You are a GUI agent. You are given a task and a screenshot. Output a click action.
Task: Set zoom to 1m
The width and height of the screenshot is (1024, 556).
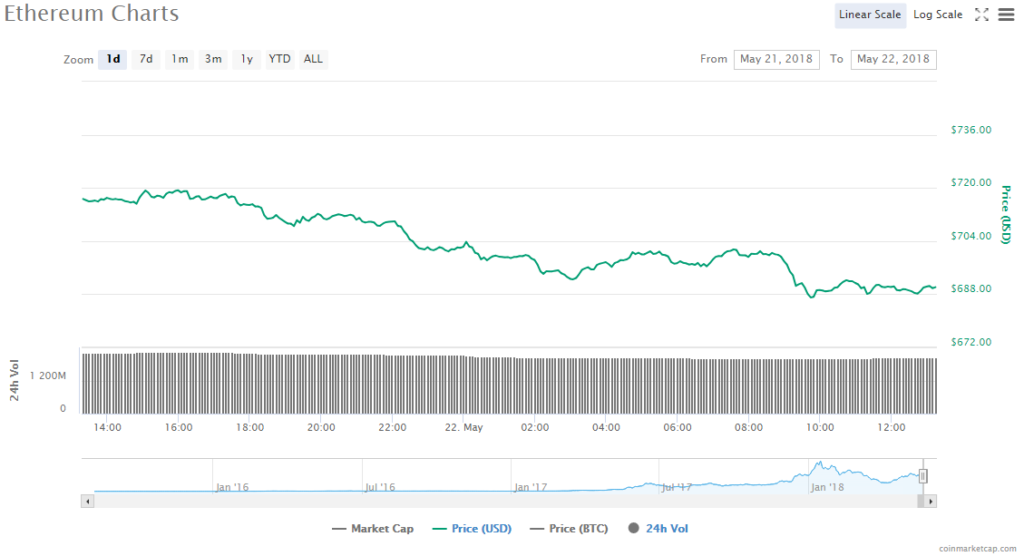click(x=179, y=59)
